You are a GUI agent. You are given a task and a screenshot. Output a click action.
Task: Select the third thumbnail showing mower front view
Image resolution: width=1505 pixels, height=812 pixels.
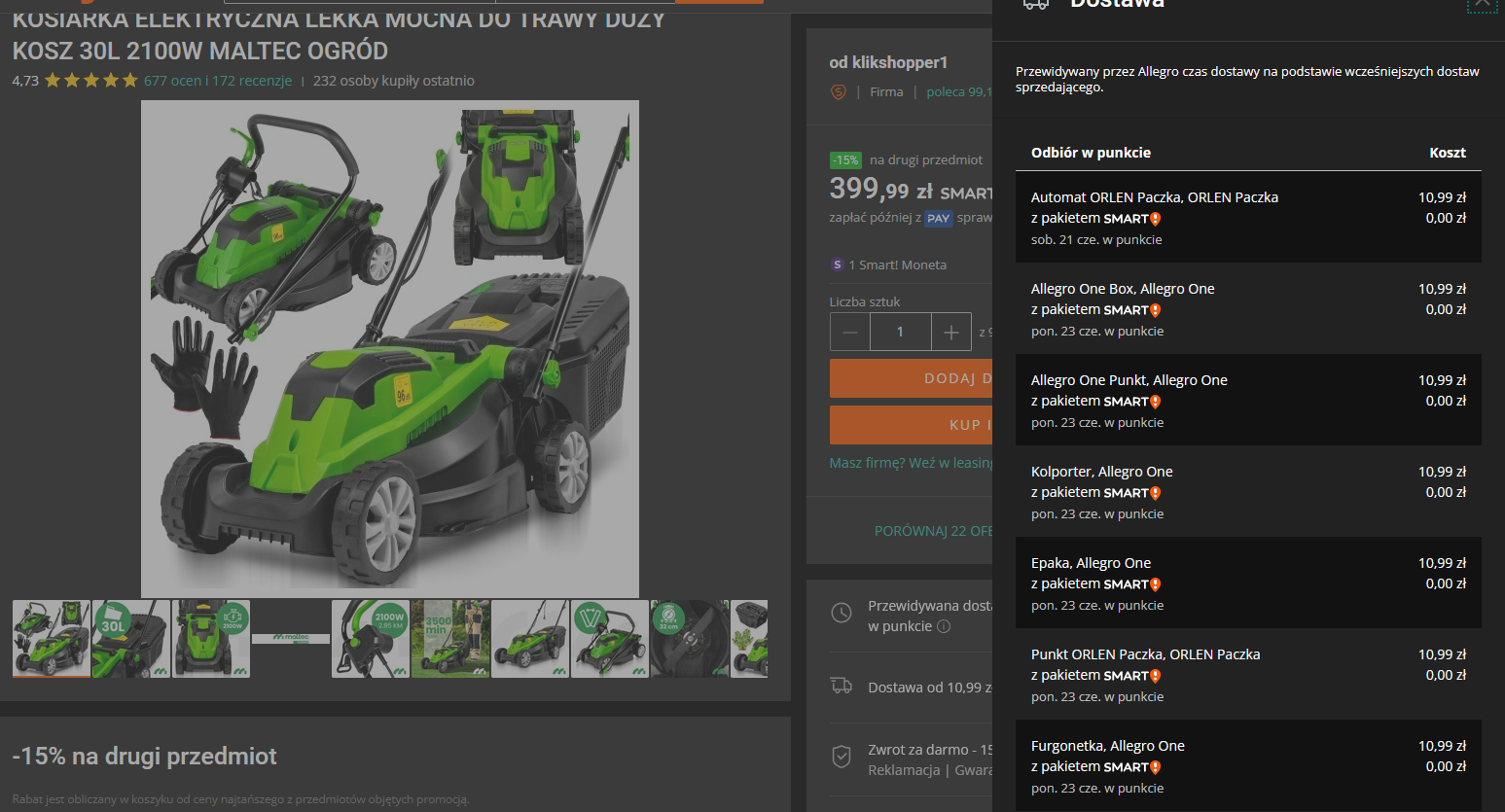(211, 639)
